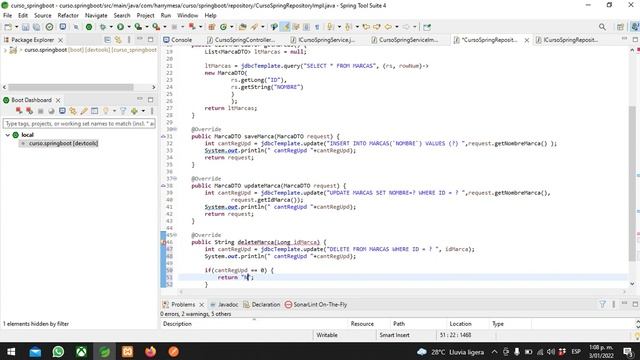Click the Resource column header in Problems
The height and width of the screenshot is (360, 640).
(368, 324)
